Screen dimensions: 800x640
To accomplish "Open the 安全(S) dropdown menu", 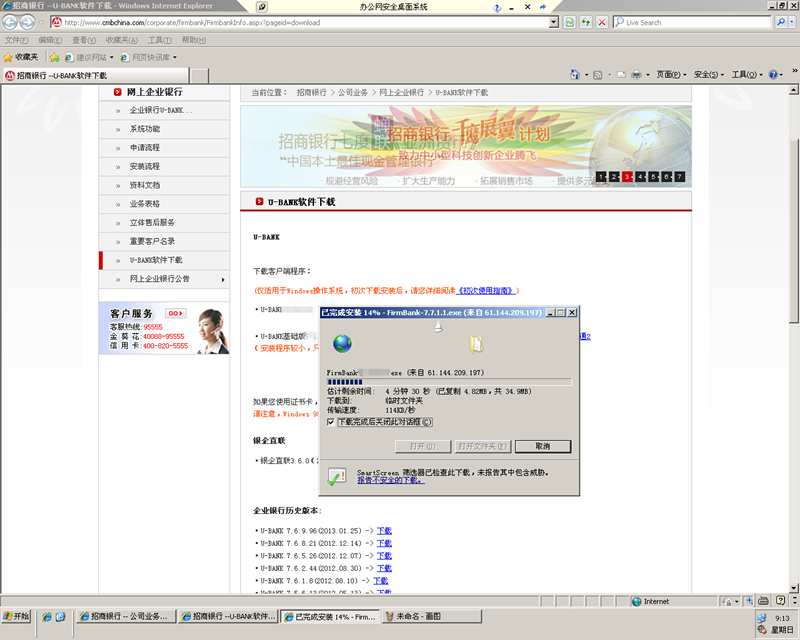I will (709, 75).
